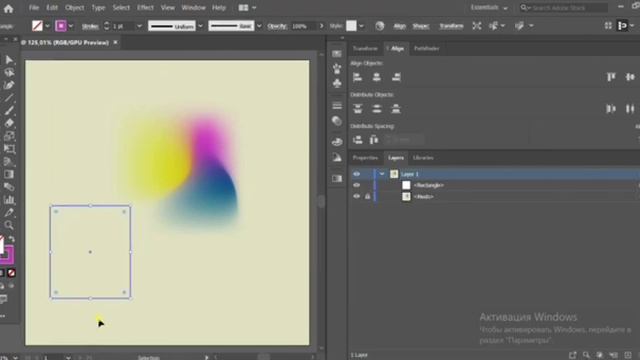Screen dimensions: 640x360
Task: Switch to the Pathfinder tab
Action: point(426,49)
